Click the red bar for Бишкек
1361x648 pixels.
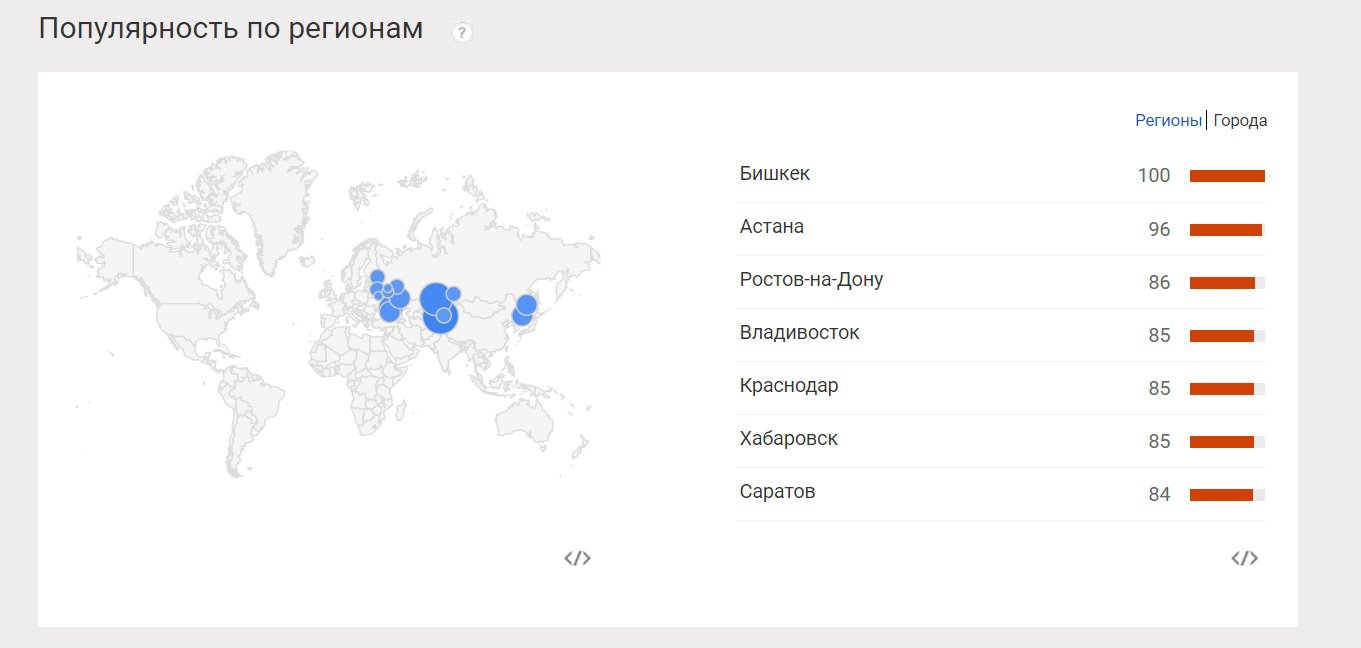pyautogui.click(x=1227, y=176)
